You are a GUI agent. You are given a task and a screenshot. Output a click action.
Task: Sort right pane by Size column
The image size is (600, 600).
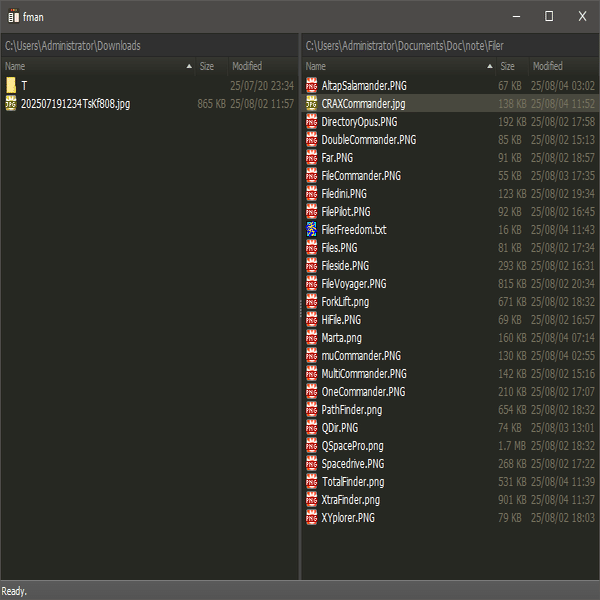point(513,66)
